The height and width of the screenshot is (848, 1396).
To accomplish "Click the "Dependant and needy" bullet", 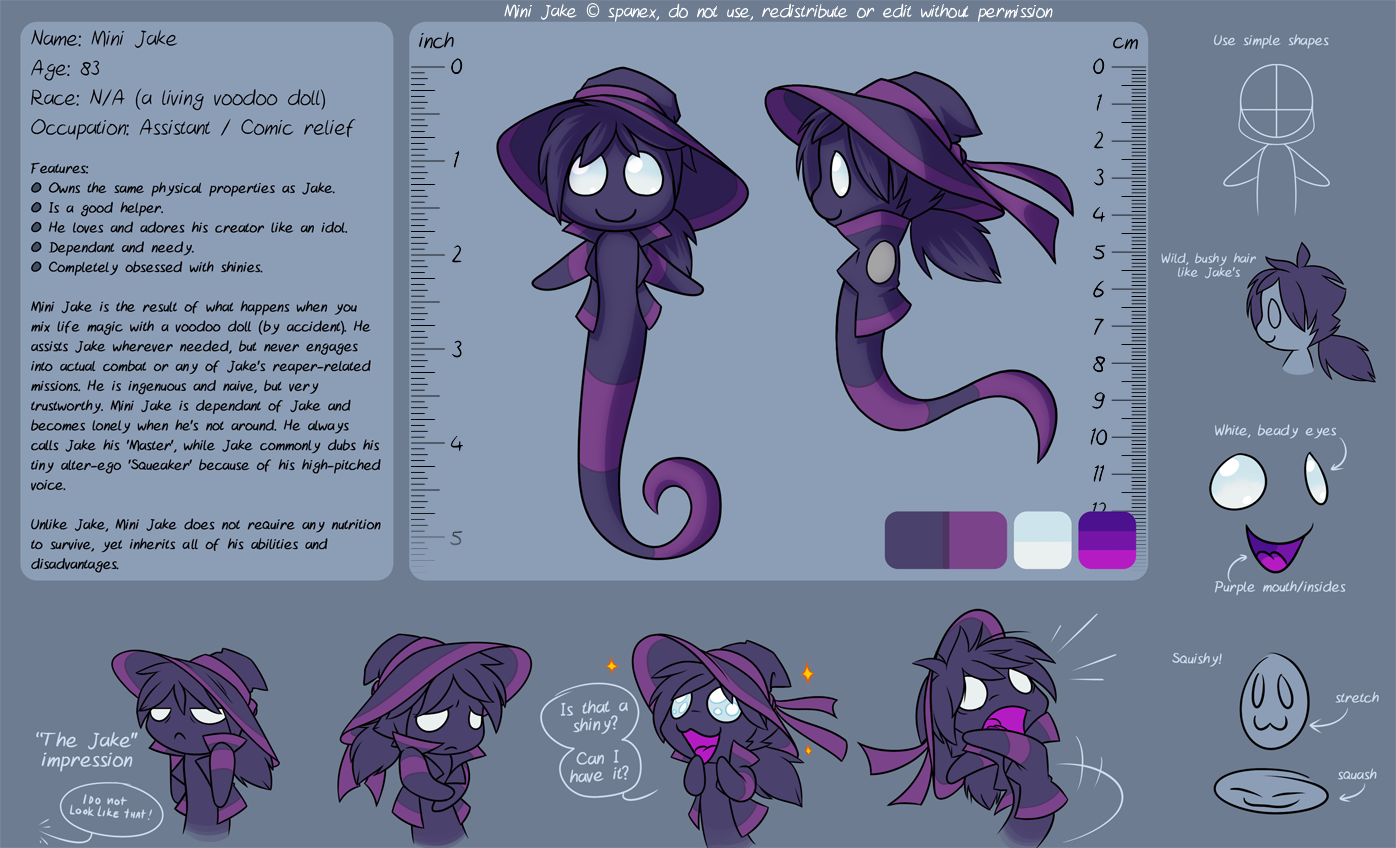I will (112, 247).
